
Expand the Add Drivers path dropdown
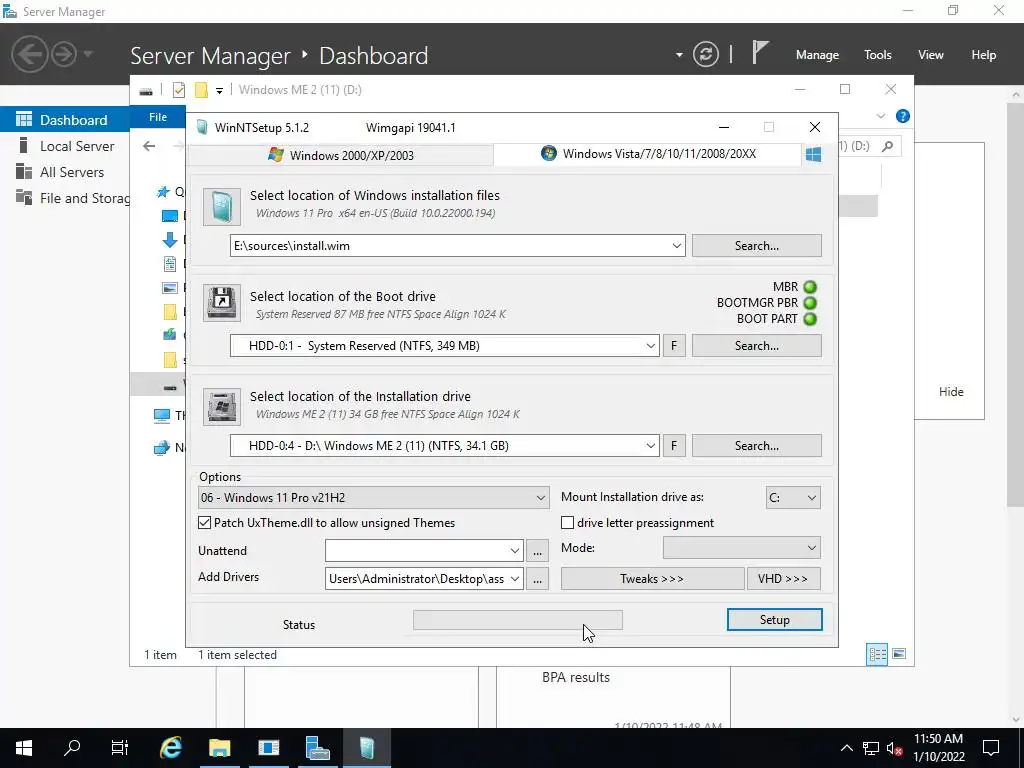pyautogui.click(x=515, y=579)
